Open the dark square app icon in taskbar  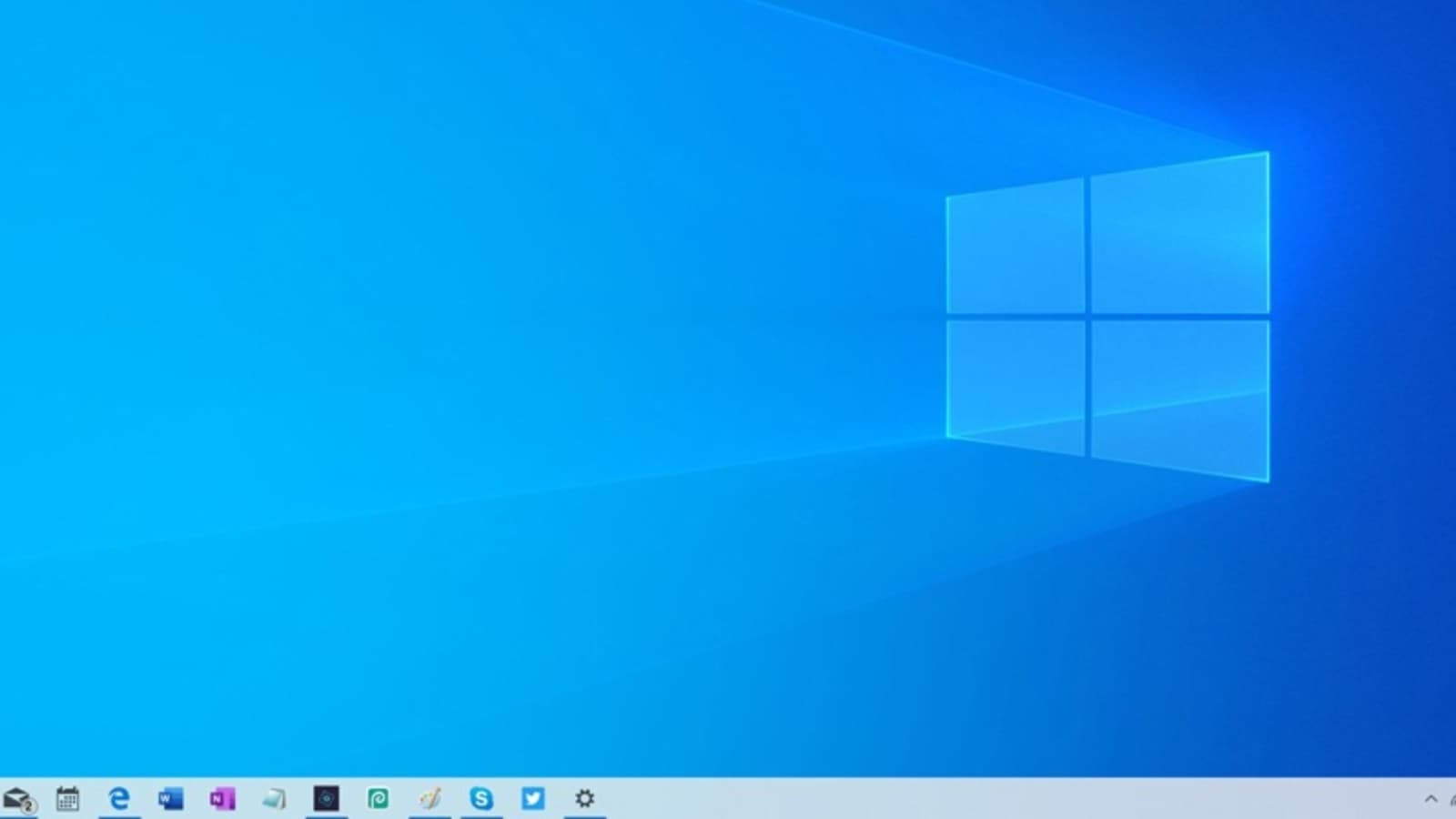coord(326,799)
